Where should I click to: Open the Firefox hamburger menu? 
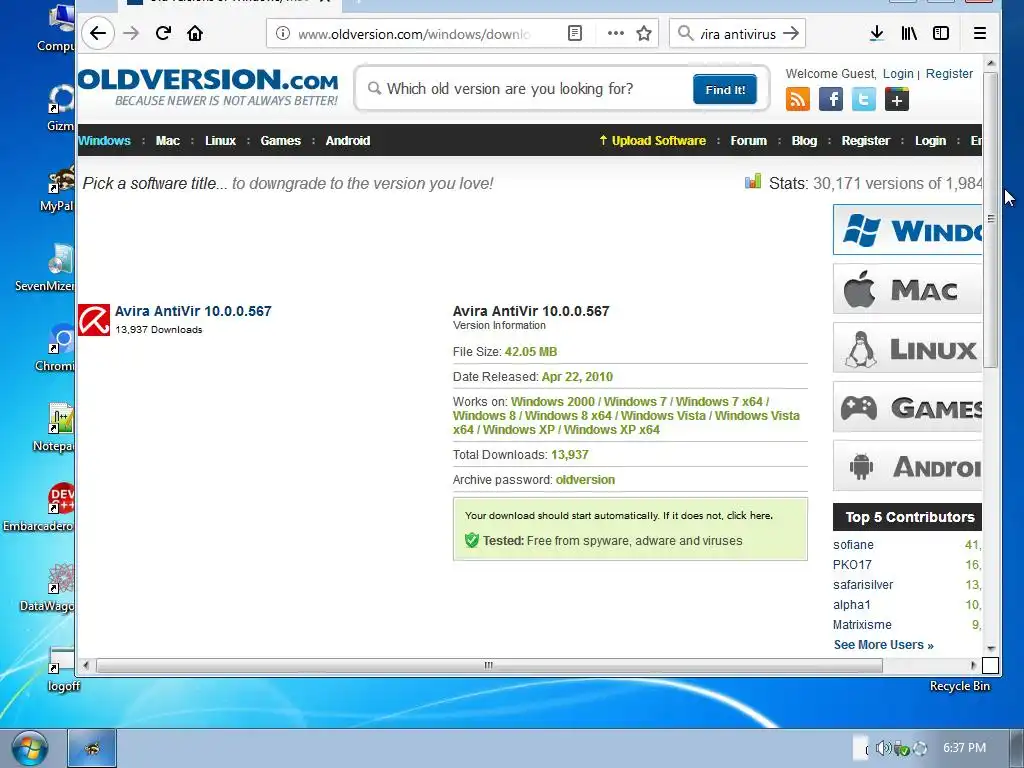tap(980, 33)
